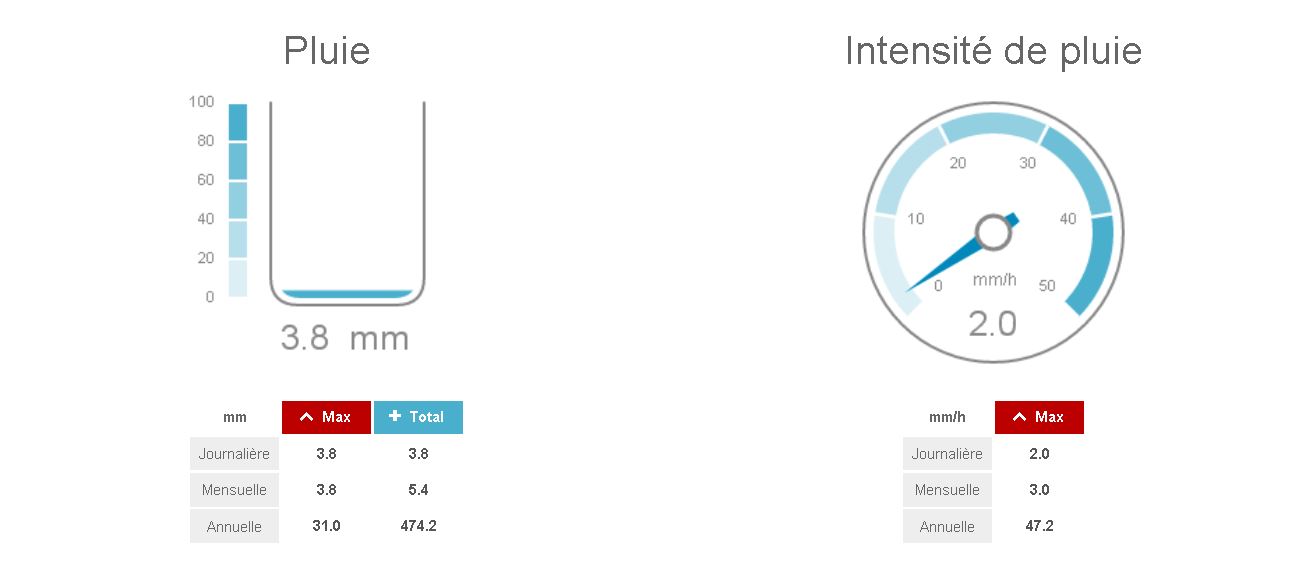Click the red Max button under Pluie
Screen dimensions: 1304x582
pyautogui.click(x=326, y=417)
